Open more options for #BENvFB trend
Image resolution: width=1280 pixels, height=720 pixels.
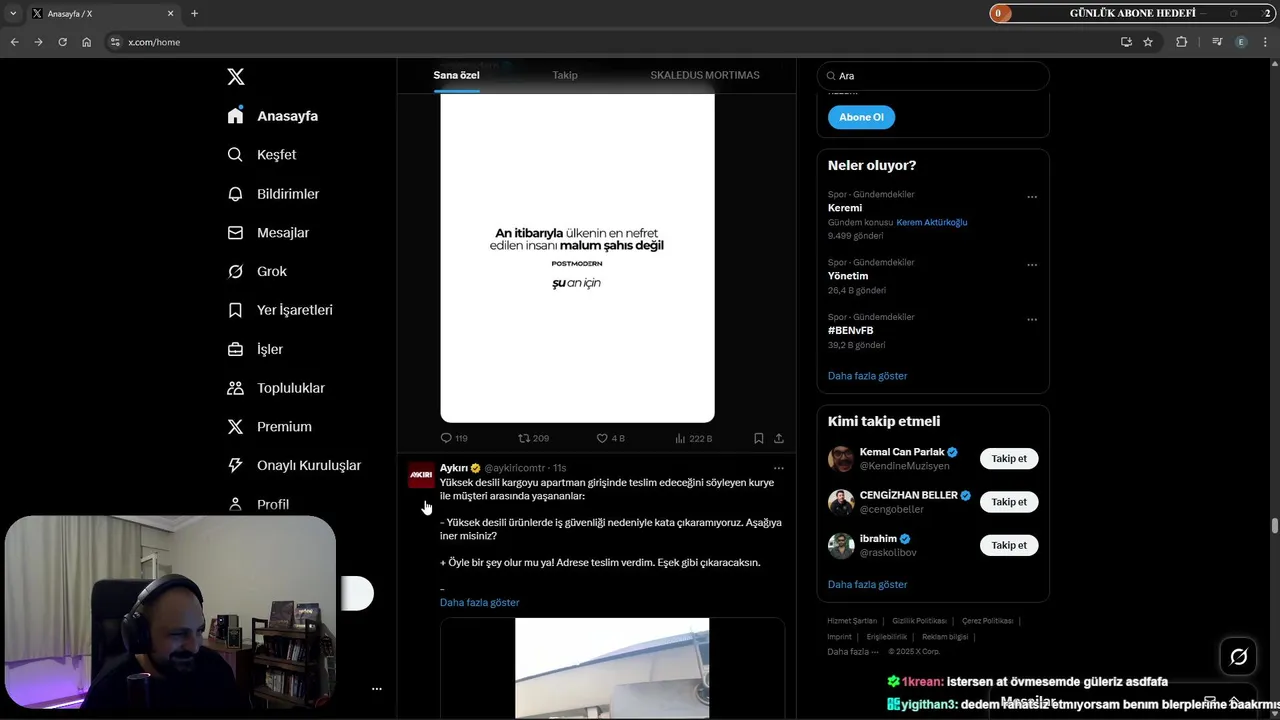pos(1032,320)
